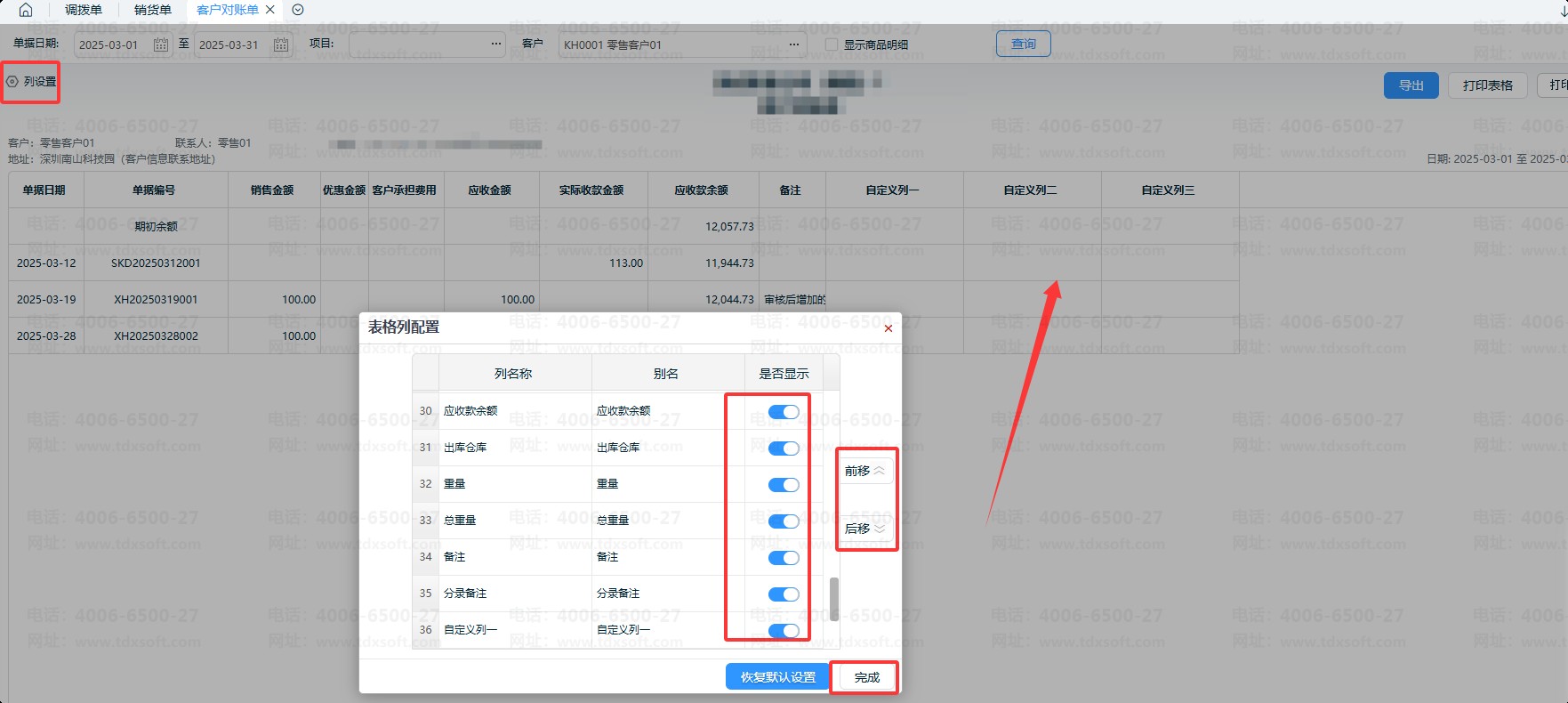
Task: Open the 项目 selector ellipsis
Action: point(495,44)
